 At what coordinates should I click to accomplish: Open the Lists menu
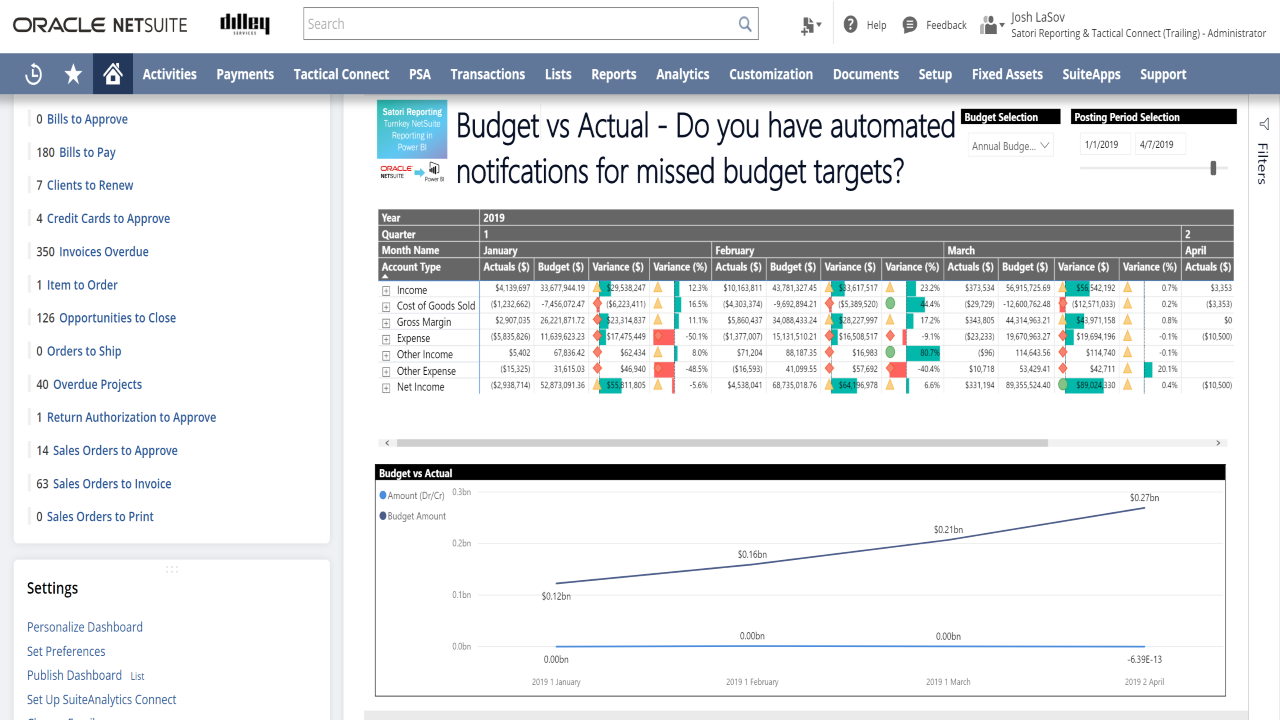pyautogui.click(x=558, y=74)
